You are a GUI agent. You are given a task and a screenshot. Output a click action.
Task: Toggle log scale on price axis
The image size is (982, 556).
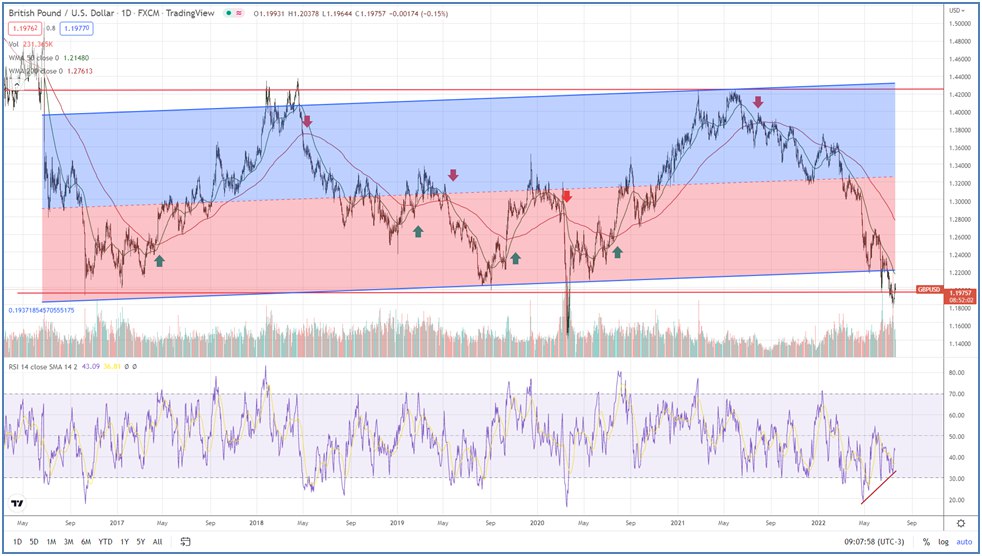coord(943,542)
